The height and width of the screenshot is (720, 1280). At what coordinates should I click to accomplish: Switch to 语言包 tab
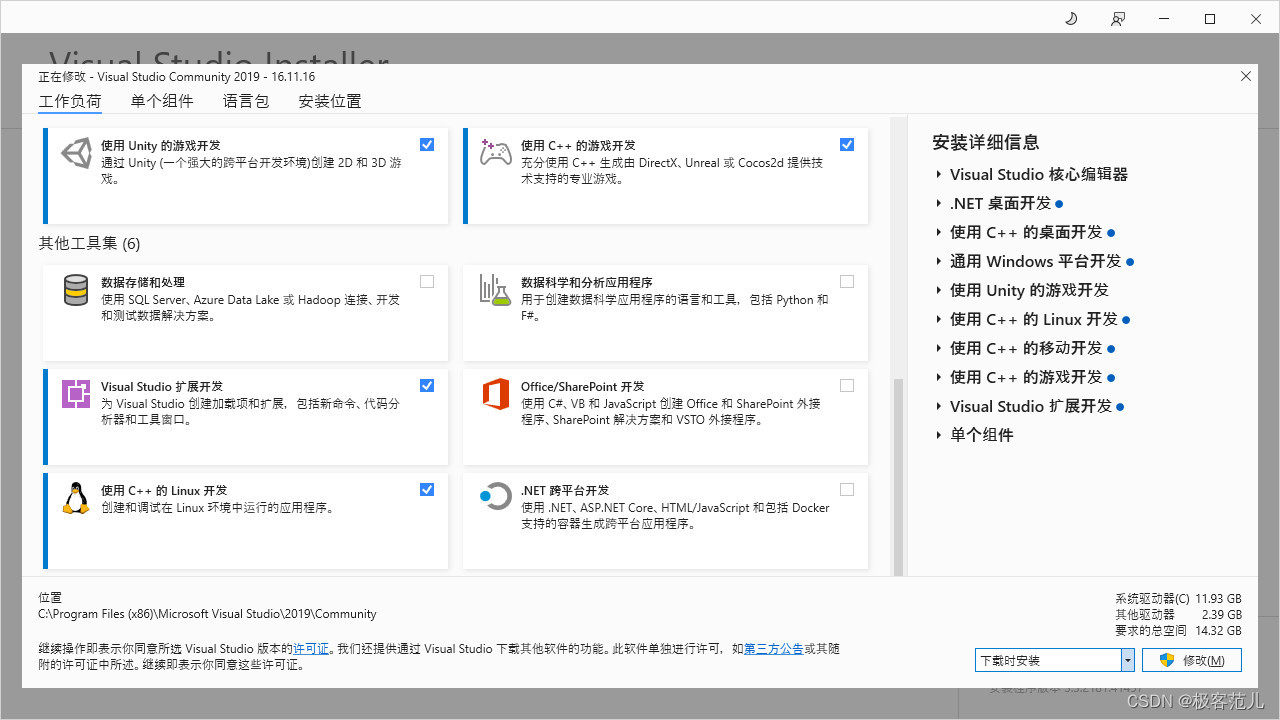click(x=246, y=101)
